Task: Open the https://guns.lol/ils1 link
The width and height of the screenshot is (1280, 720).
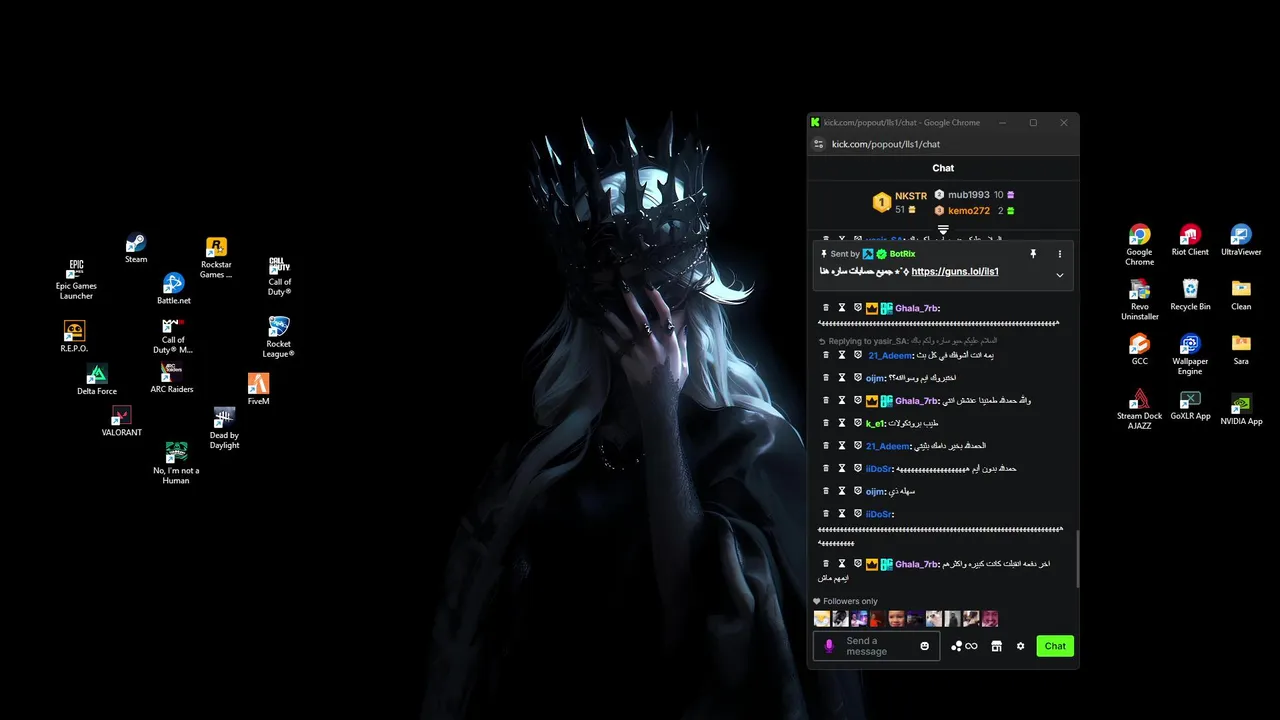Action: (955, 271)
